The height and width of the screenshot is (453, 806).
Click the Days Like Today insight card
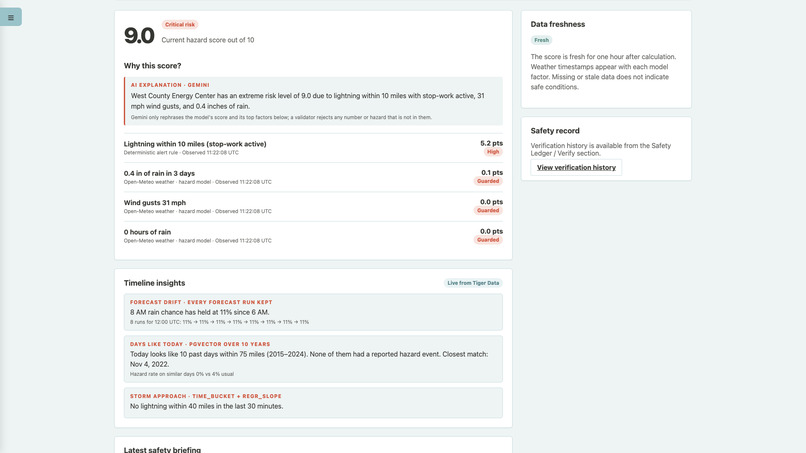coord(313,359)
